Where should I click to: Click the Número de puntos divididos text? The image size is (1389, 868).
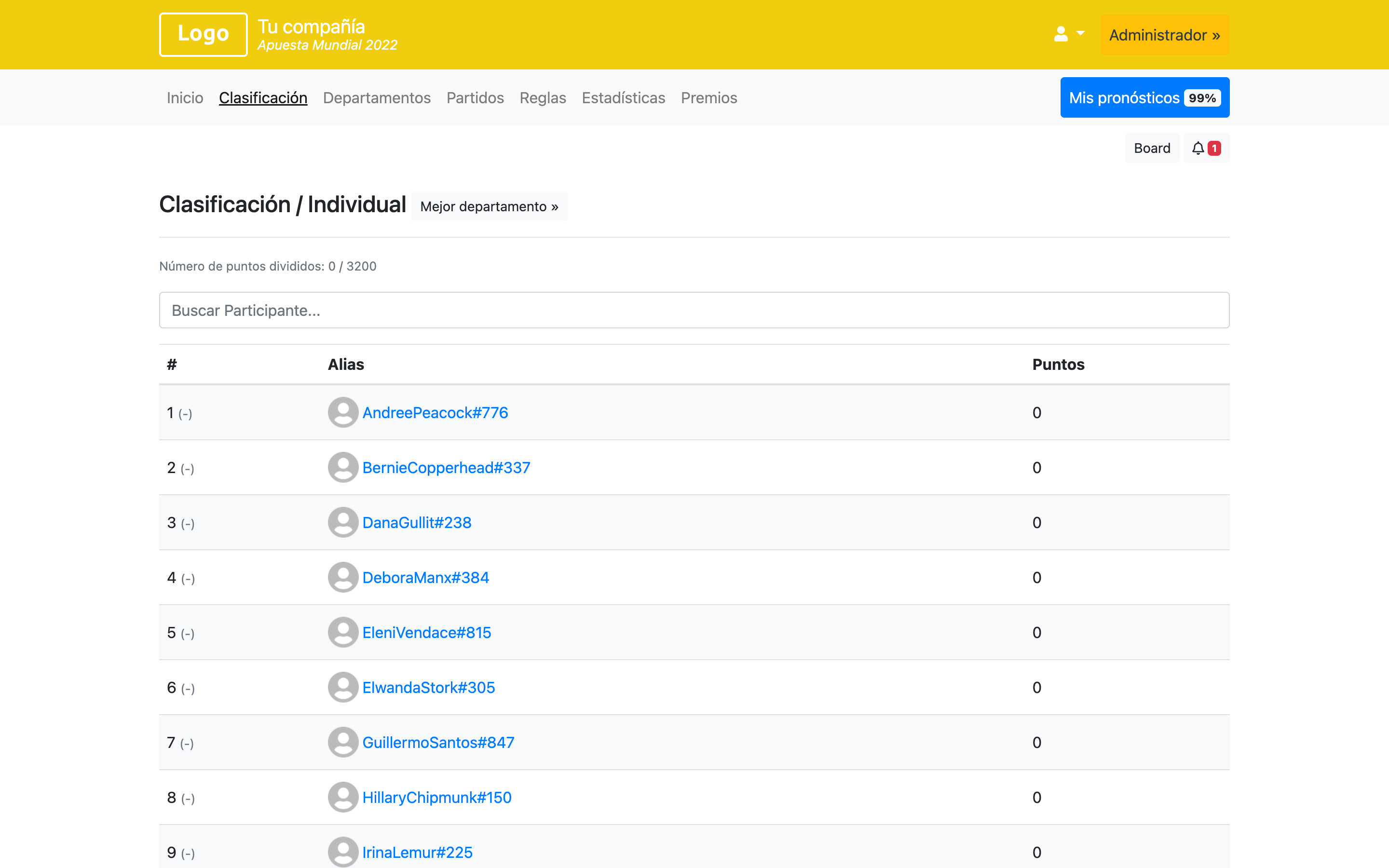click(x=268, y=266)
